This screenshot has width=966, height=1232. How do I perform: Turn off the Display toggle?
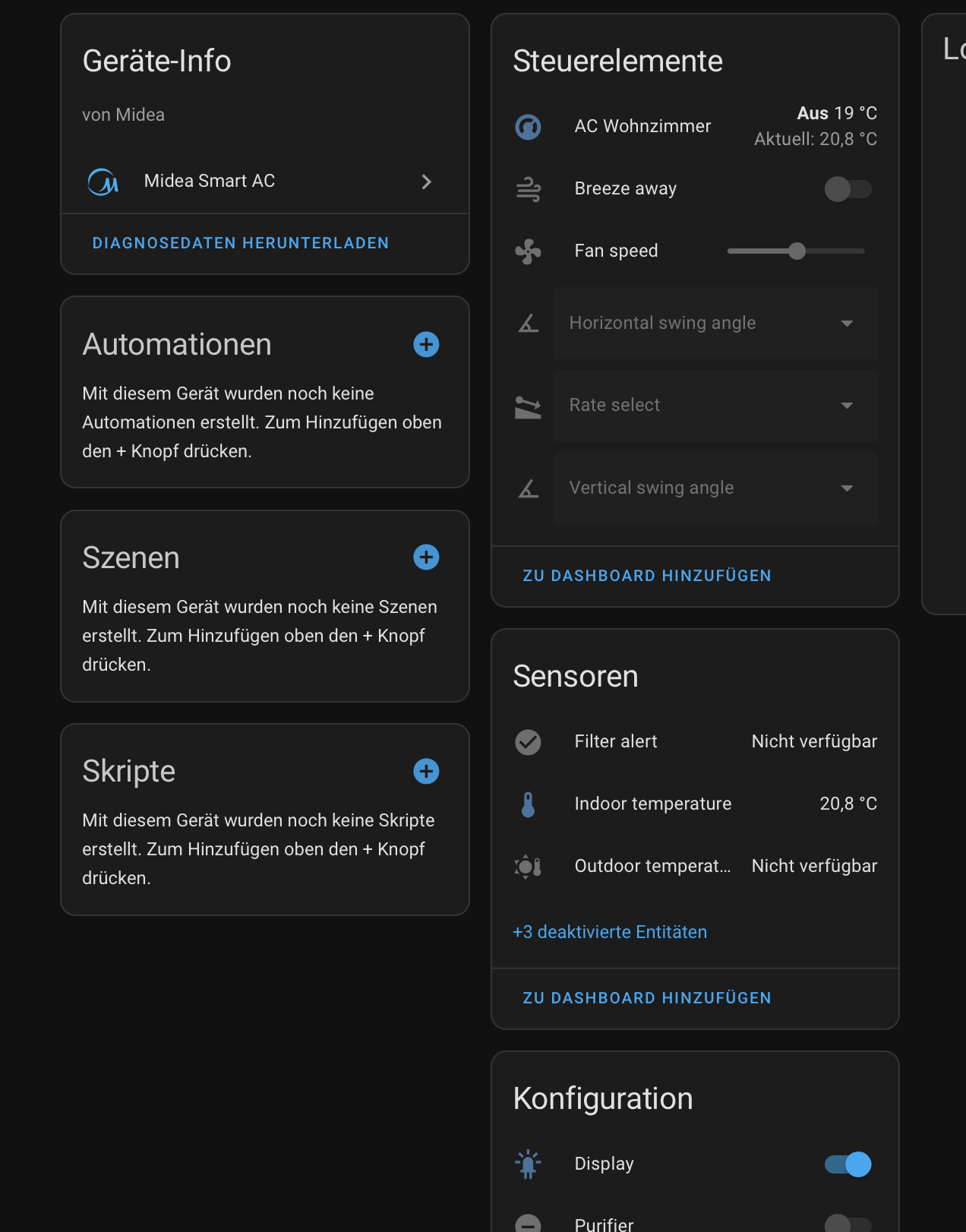pyautogui.click(x=848, y=1164)
